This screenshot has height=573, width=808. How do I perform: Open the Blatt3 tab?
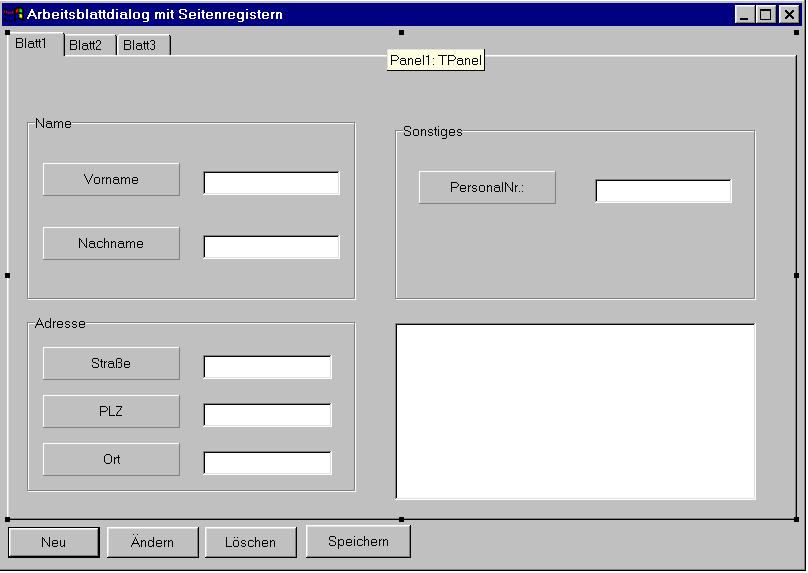140,45
